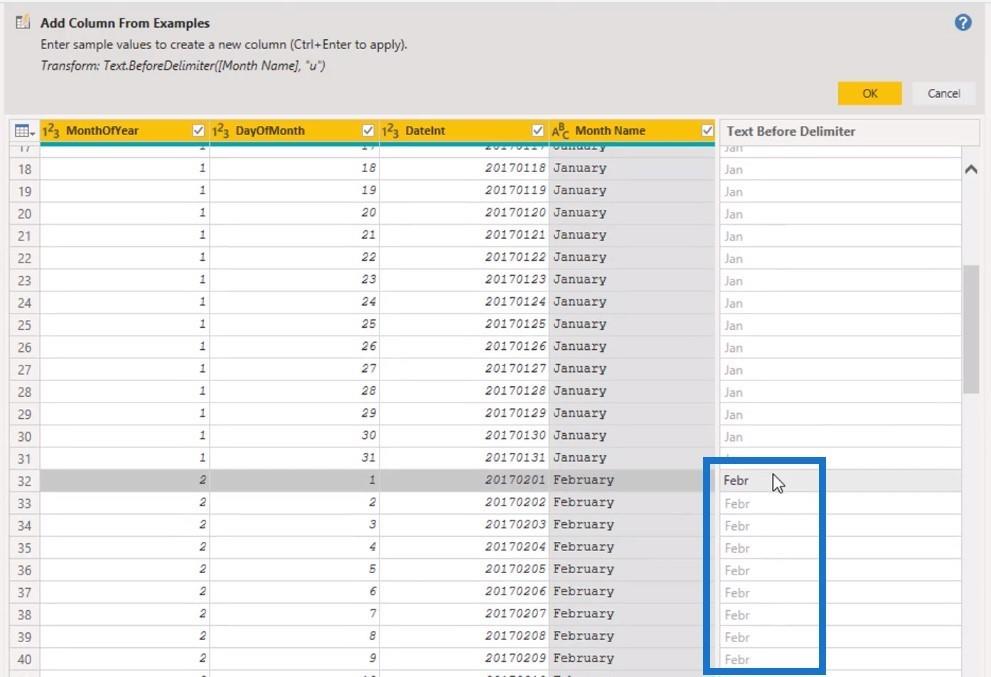Click the cell 20170118 in DateInt
This screenshot has height=677, width=991.
[x=464, y=168]
